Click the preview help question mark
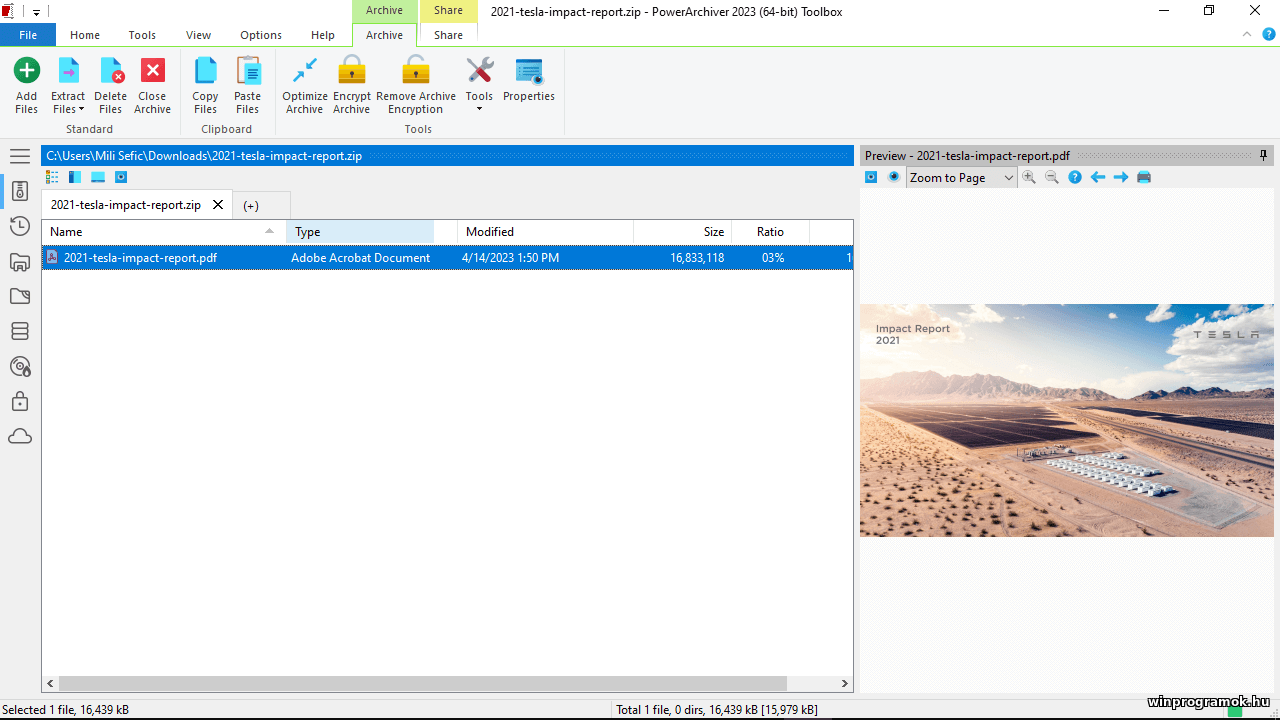Image resolution: width=1280 pixels, height=720 pixels. point(1075,177)
